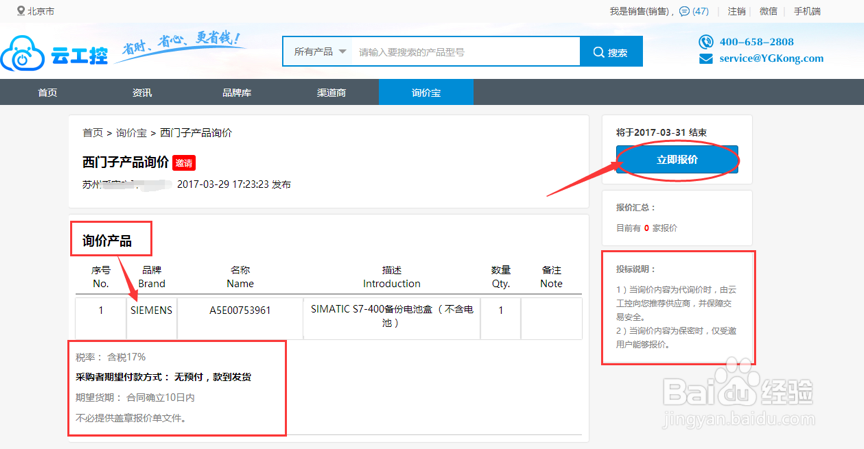864x449 pixels.
Task: Click the 报价汇总 heading
Action: [x=636, y=208]
